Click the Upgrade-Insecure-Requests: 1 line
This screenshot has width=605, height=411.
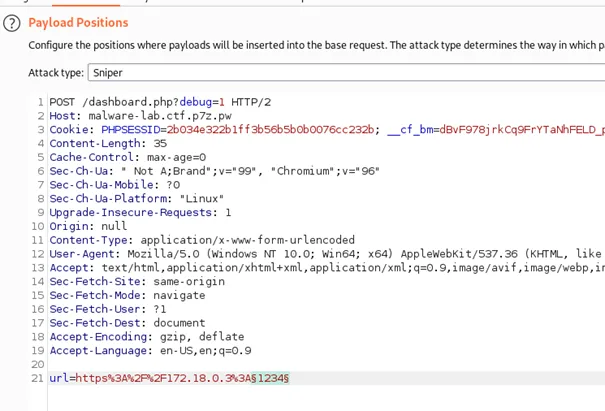point(140,213)
